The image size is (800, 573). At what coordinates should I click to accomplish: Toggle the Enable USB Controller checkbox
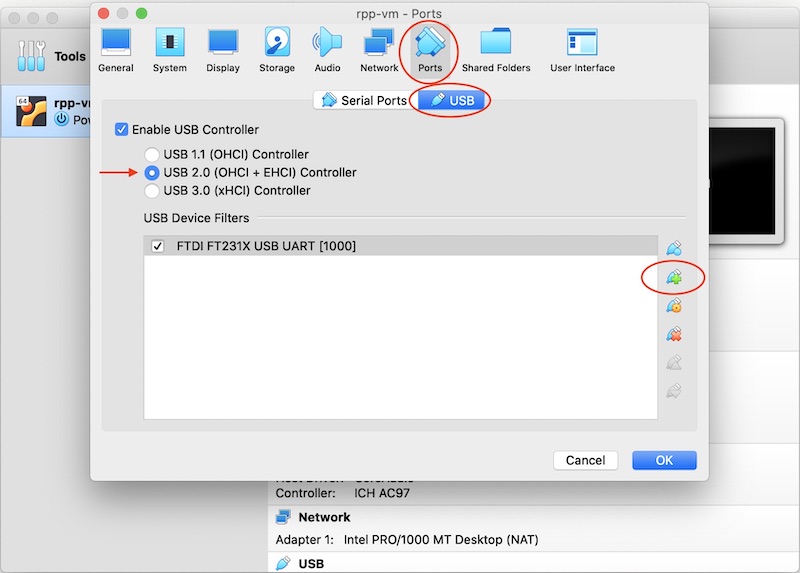pyautogui.click(x=121, y=130)
